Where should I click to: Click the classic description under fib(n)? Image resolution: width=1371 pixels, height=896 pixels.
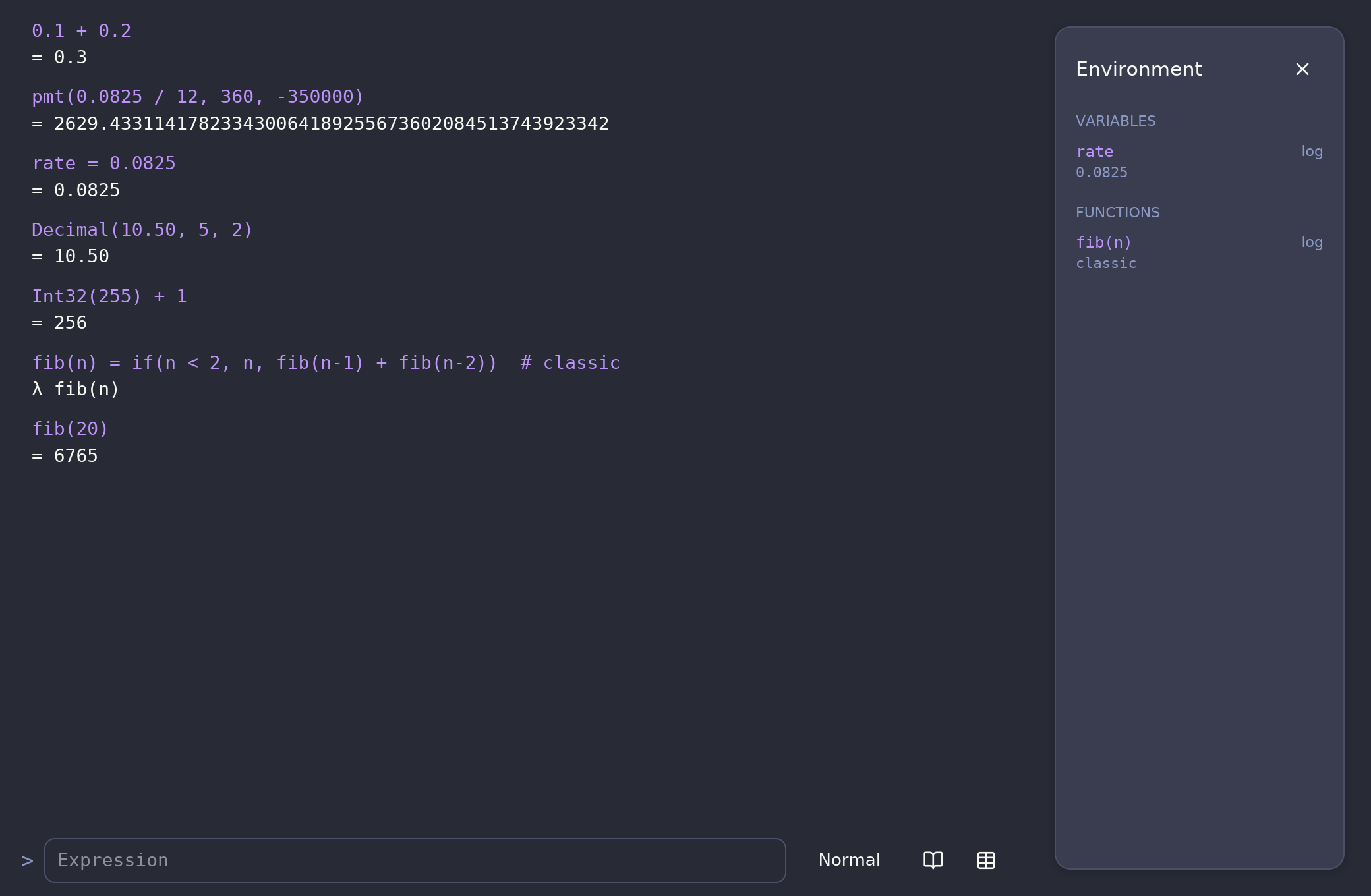[x=1106, y=264]
